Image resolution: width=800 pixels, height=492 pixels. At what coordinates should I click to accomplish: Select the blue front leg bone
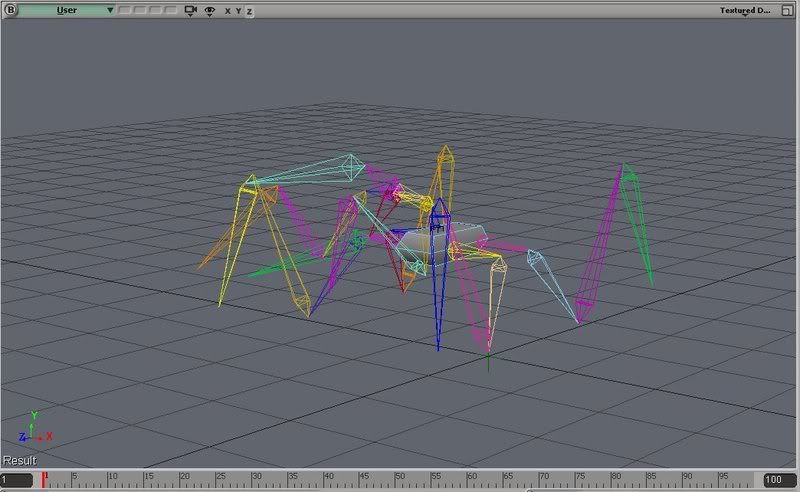439,276
